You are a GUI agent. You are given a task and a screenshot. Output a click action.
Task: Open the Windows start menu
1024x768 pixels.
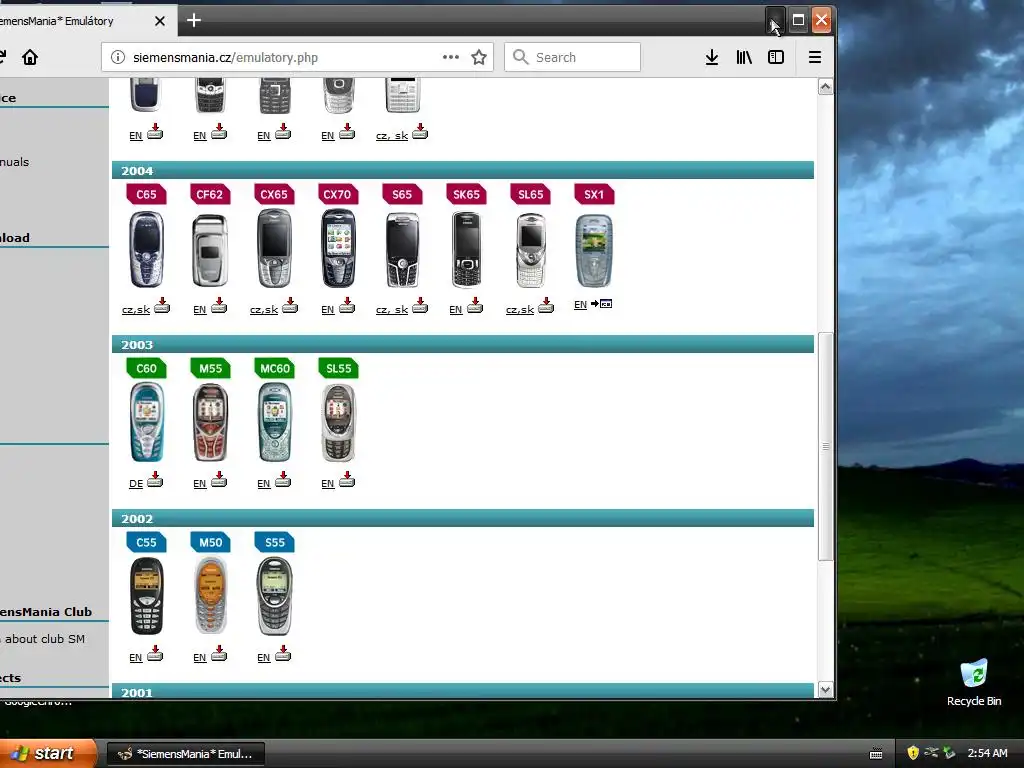(x=46, y=754)
